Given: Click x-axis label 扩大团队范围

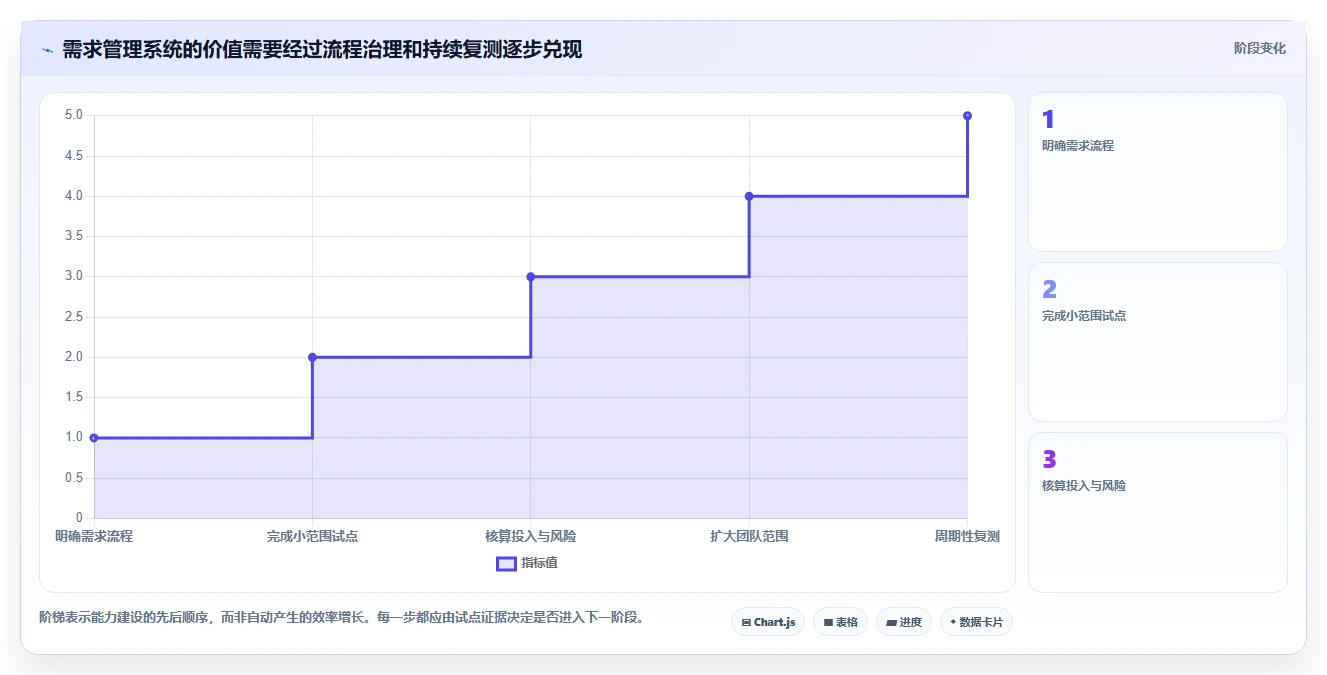Looking at the screenshot, I should tap(749, 536).
